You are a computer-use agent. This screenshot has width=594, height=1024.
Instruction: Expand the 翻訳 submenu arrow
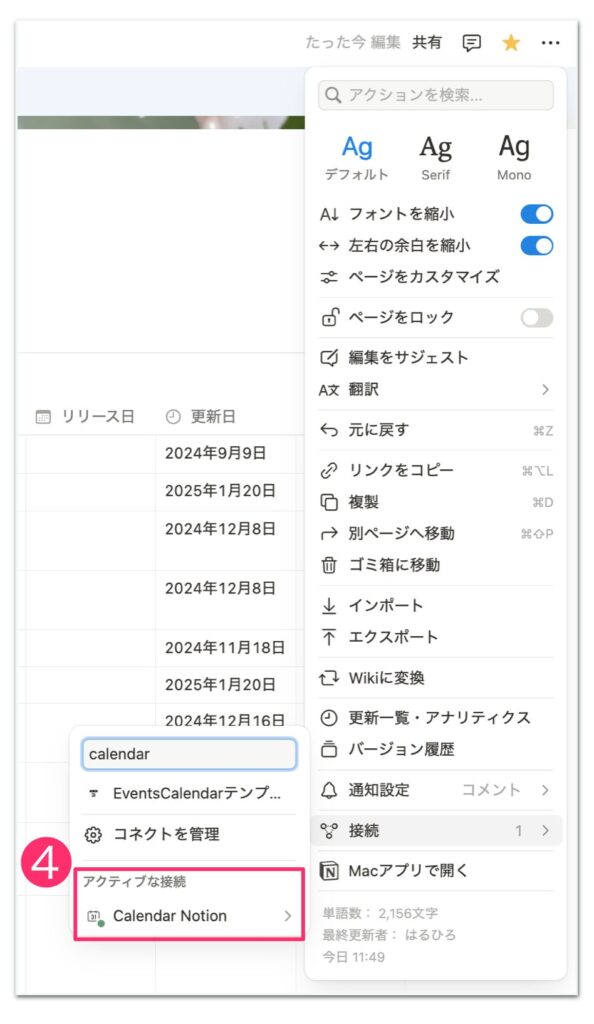click(x=545, y=390)
